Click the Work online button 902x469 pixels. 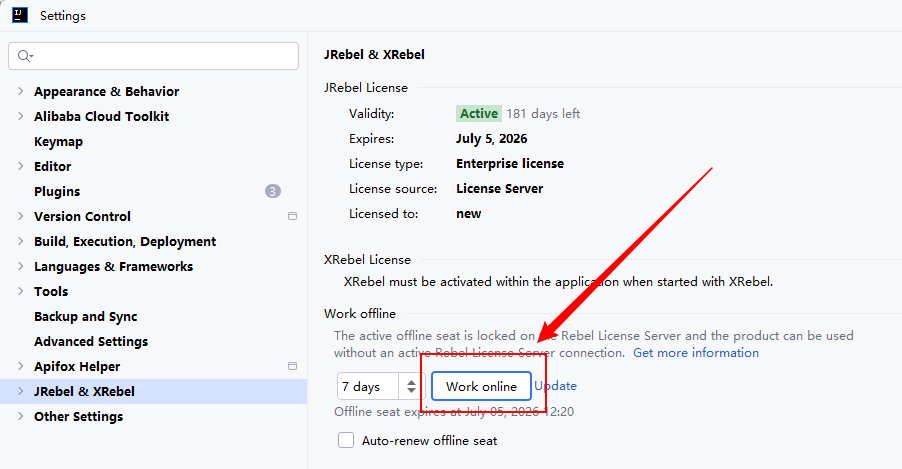point(481,386)
